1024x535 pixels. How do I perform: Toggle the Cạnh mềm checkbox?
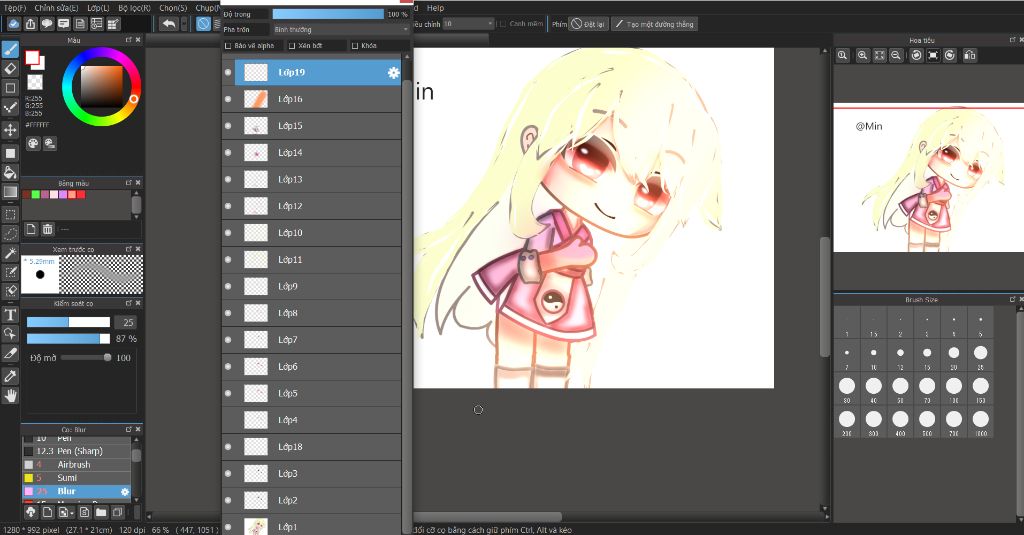[x=503, y=24]
